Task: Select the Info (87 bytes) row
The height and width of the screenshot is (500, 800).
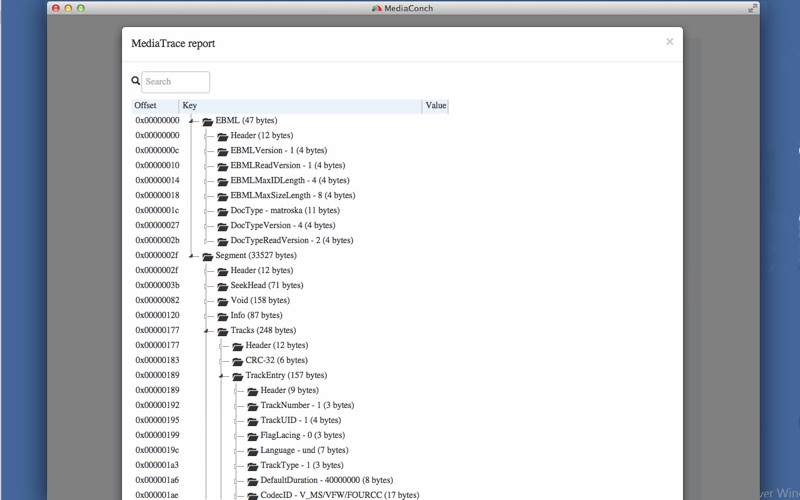Action: [x=256, y=315]
